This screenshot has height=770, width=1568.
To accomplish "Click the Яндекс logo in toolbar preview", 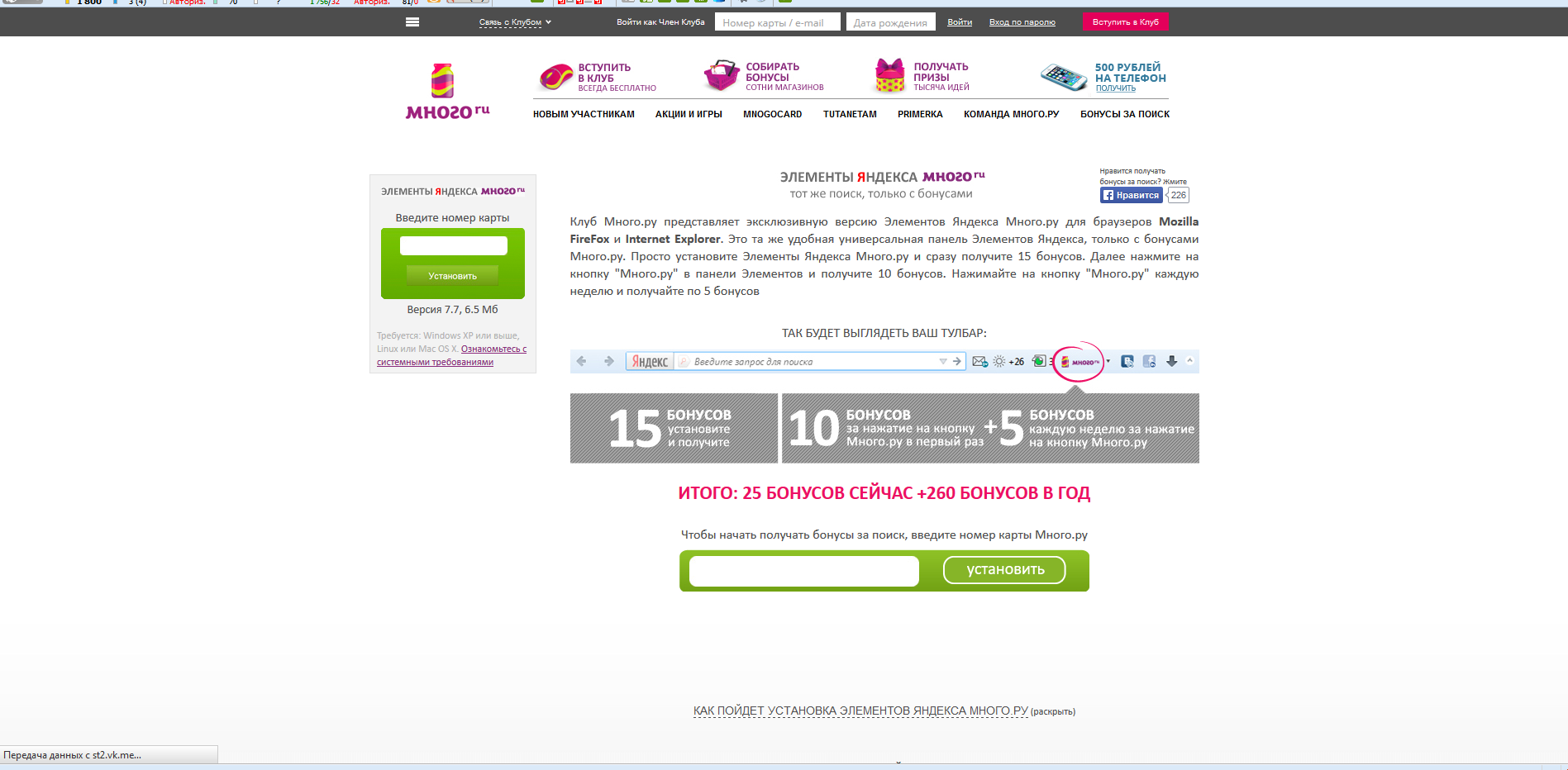I will pyautogui.click(x=650, y=362).
